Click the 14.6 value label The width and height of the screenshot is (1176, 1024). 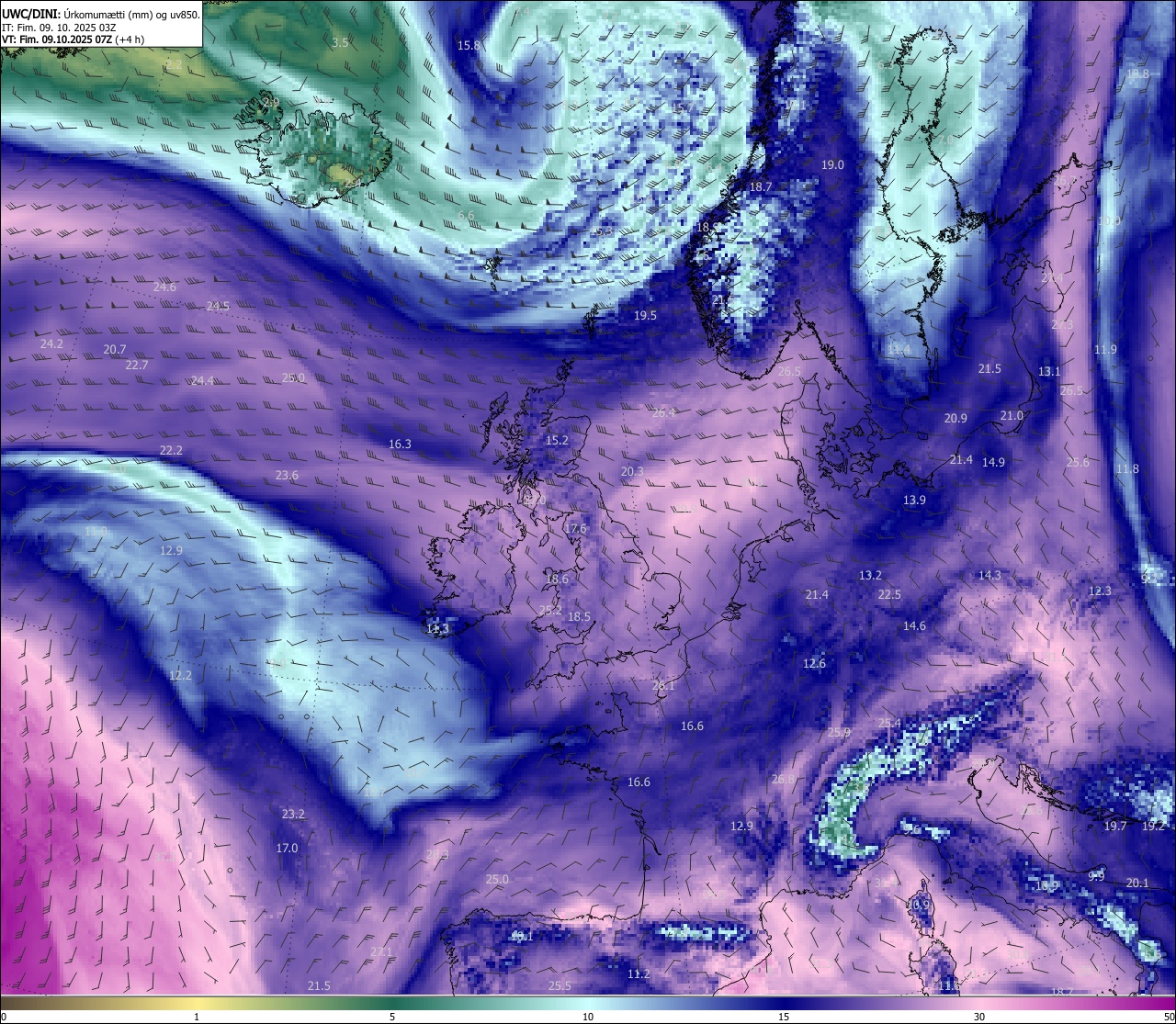(x=914, y=626)
